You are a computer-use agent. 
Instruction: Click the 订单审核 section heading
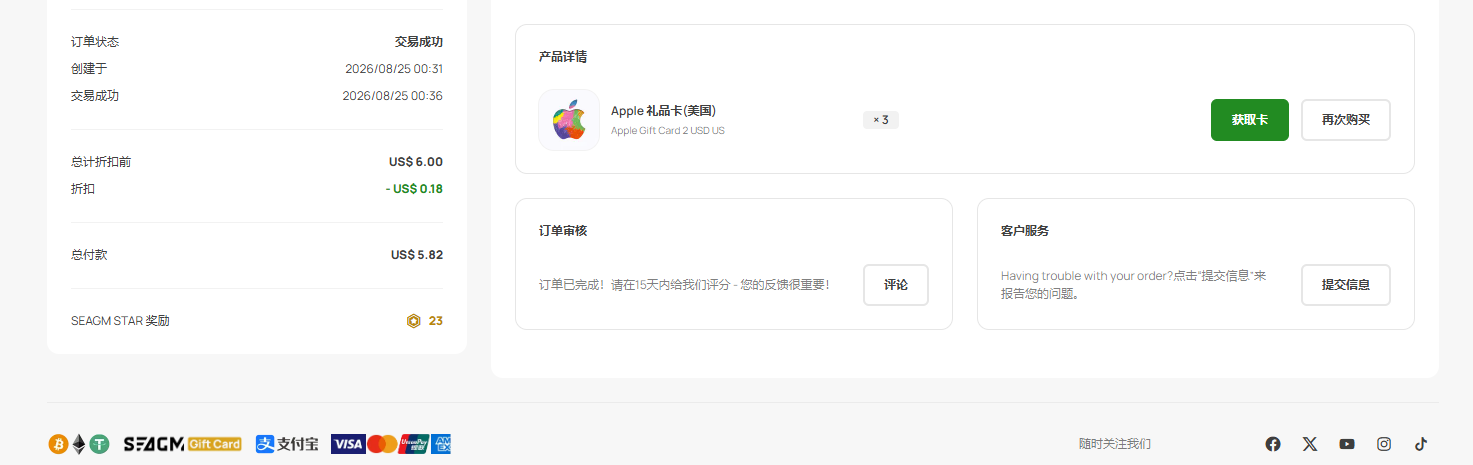click(563, 231)
